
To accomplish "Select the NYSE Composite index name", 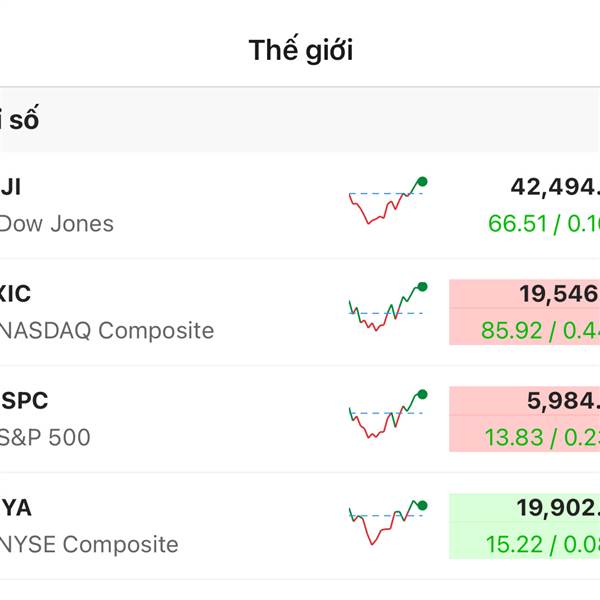I will tap(89, 544).
